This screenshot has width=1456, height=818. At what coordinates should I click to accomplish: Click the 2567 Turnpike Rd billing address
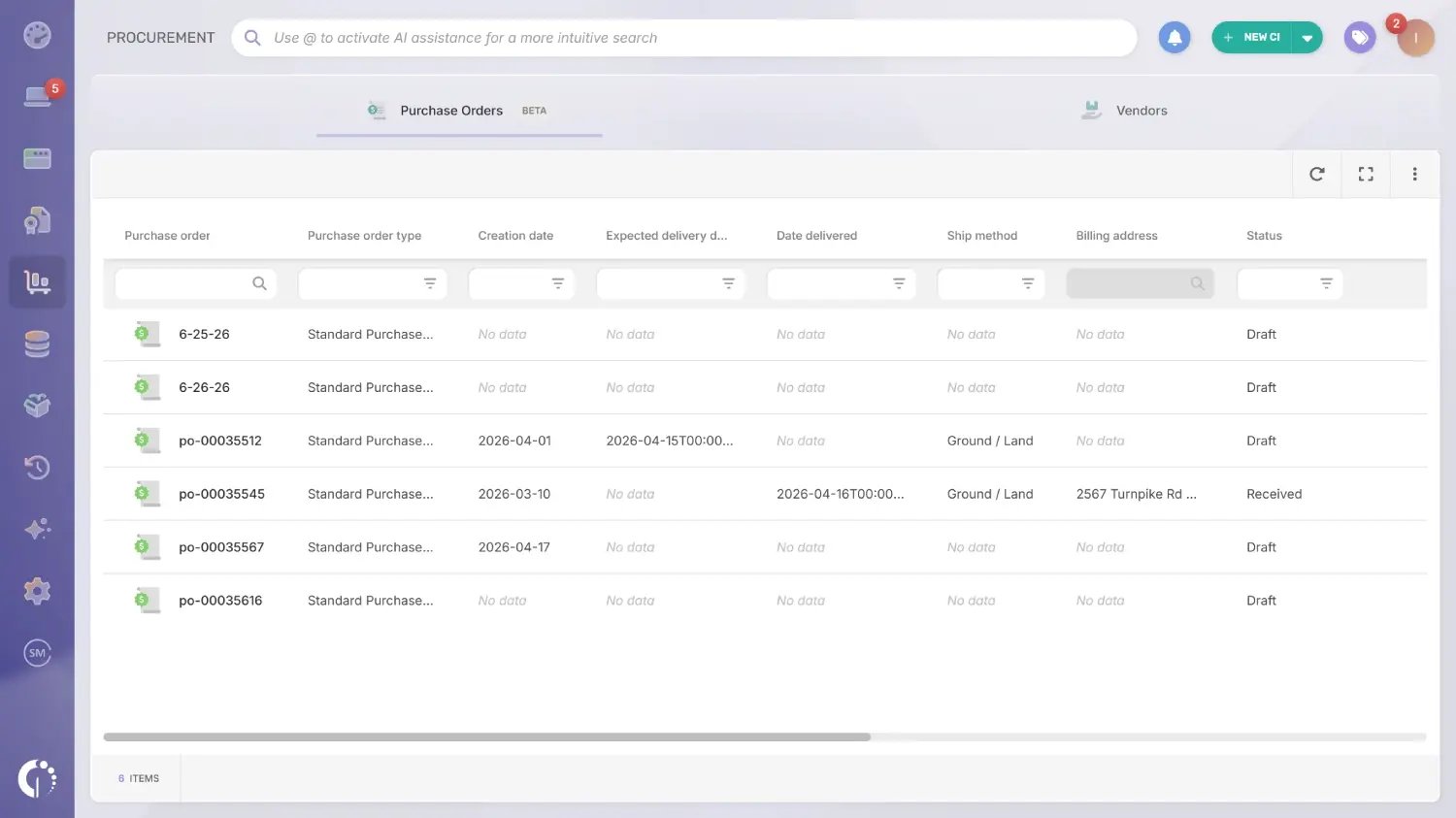(1136, 494)
